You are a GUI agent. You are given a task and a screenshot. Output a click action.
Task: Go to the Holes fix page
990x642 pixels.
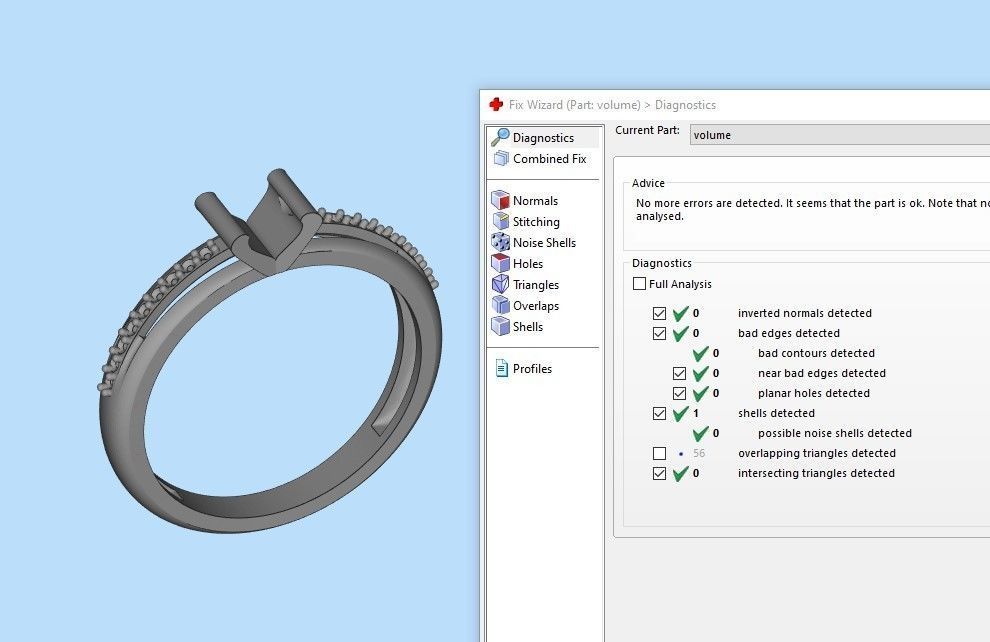point(528,263)
